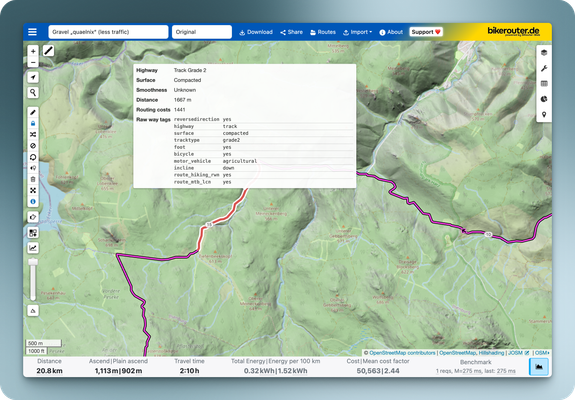Click the 'reversedirection' tag row
Screen dimensions: 575x400
click(x=264, y=119)
